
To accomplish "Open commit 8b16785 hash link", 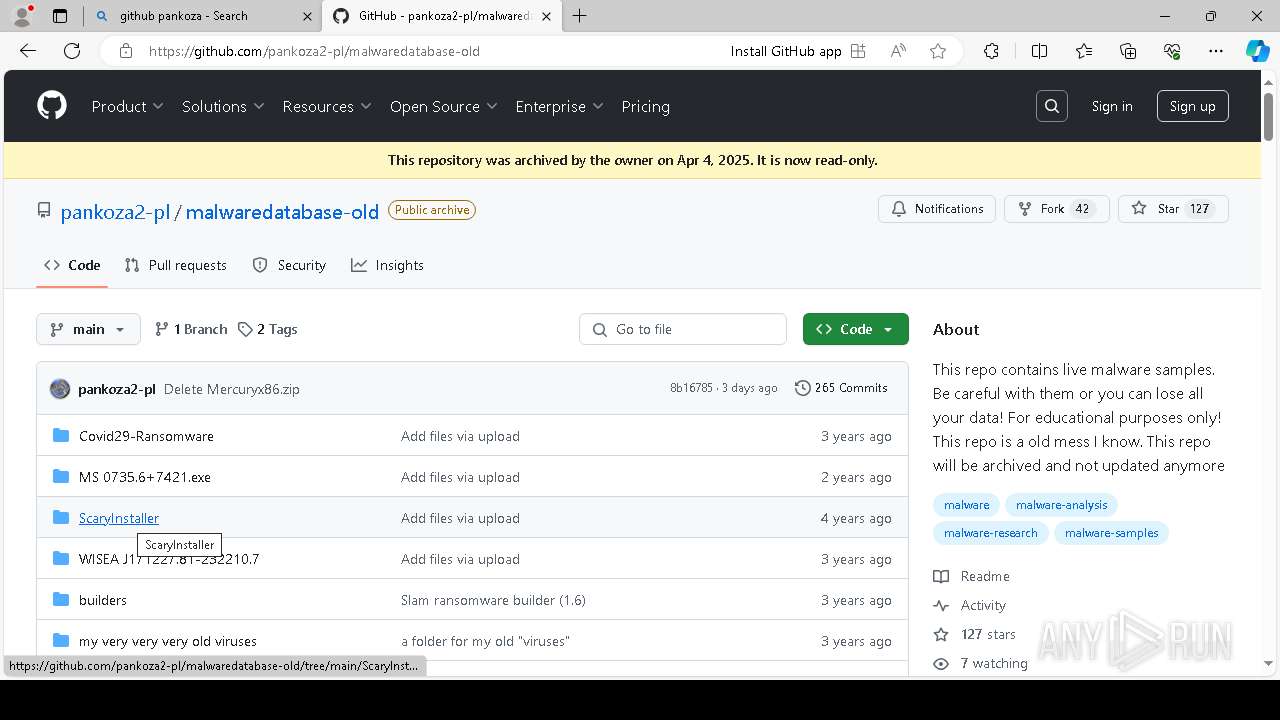I will pyautogui.click(x=691, y=388).
